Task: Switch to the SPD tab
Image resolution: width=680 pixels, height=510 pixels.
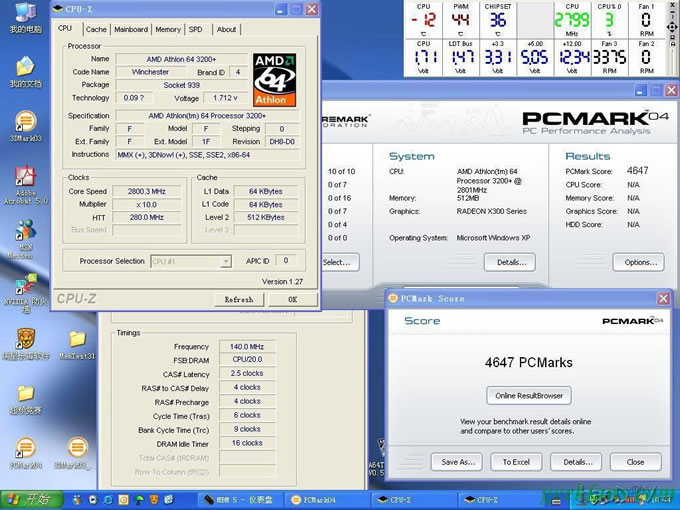Action: point(196,30)
